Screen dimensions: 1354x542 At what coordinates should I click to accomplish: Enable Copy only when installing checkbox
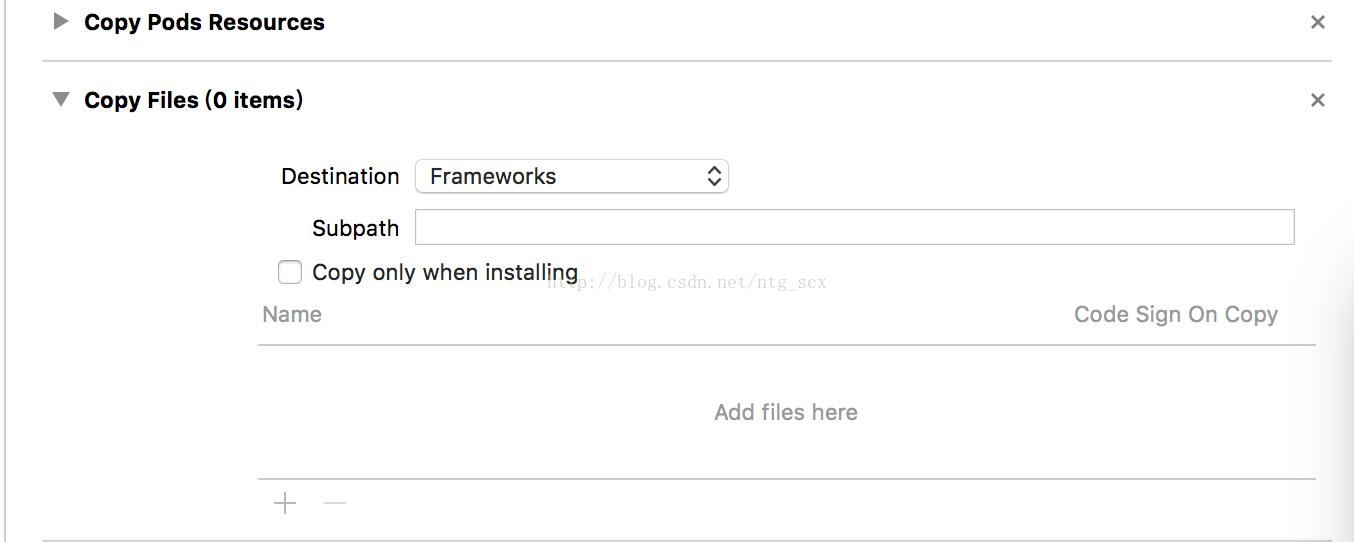290,272
